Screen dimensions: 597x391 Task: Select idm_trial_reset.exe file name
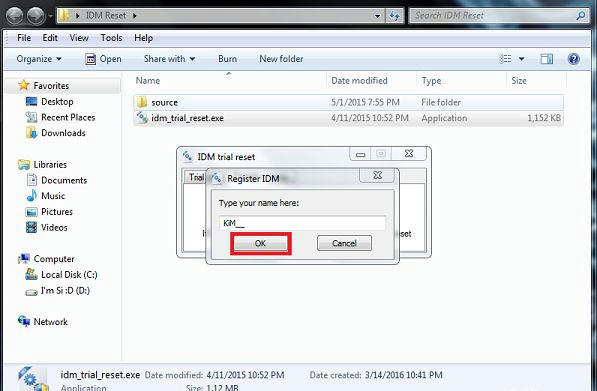[187, 118]
